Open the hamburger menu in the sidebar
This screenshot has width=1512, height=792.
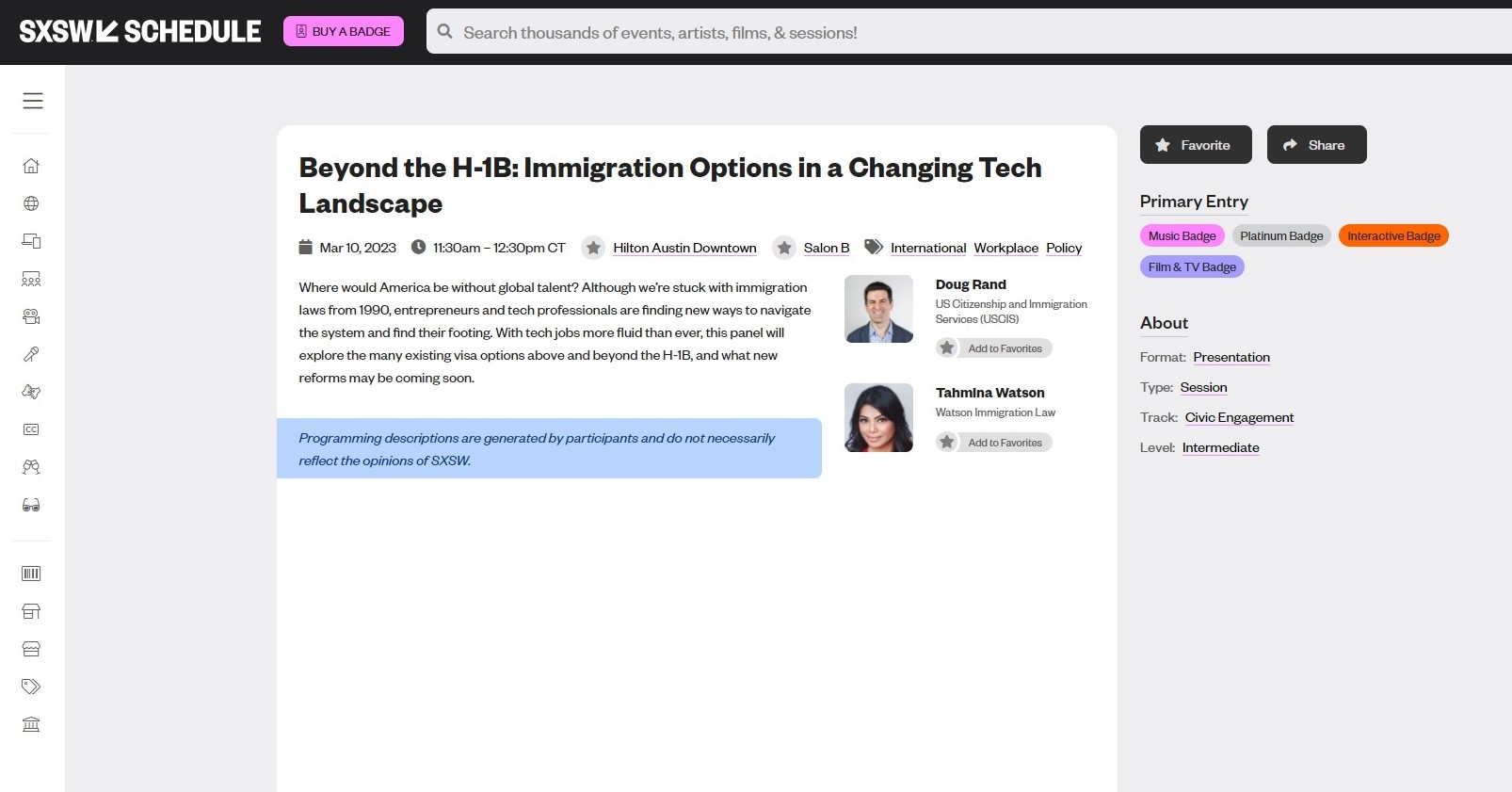pos(33,101)
